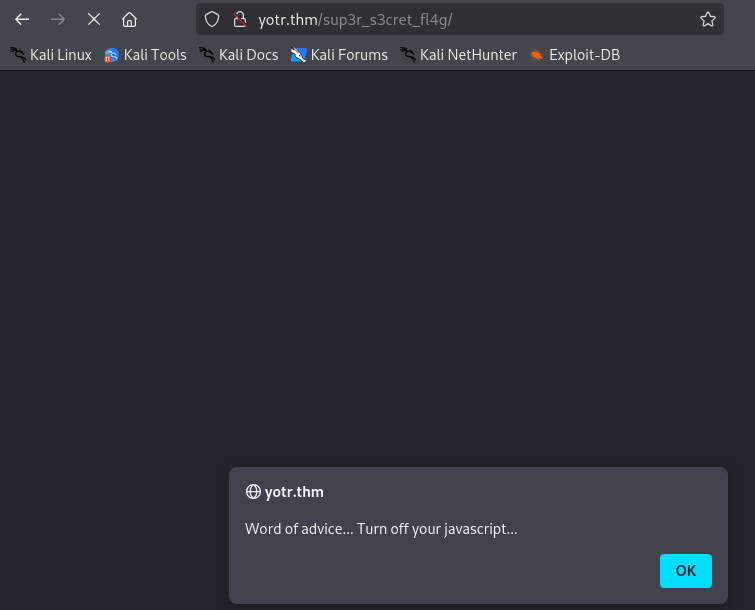The height and width of the screenshot is (610, 755).
Task: Focus the URL bar with yotr.thm address
Action: tap(460, 19)
